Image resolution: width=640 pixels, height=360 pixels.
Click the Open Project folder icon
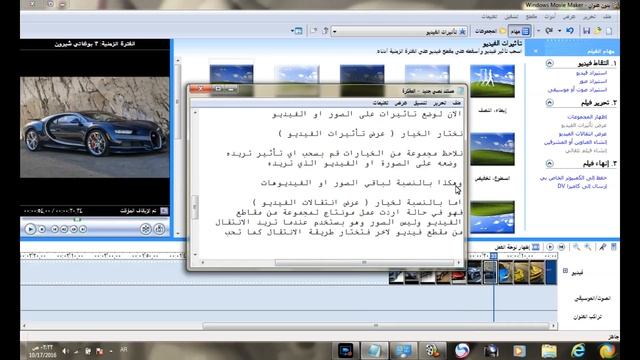(x=598, y=31)
